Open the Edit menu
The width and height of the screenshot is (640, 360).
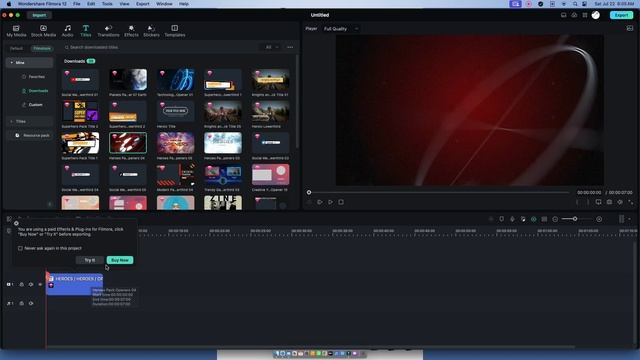pos(91,4)
